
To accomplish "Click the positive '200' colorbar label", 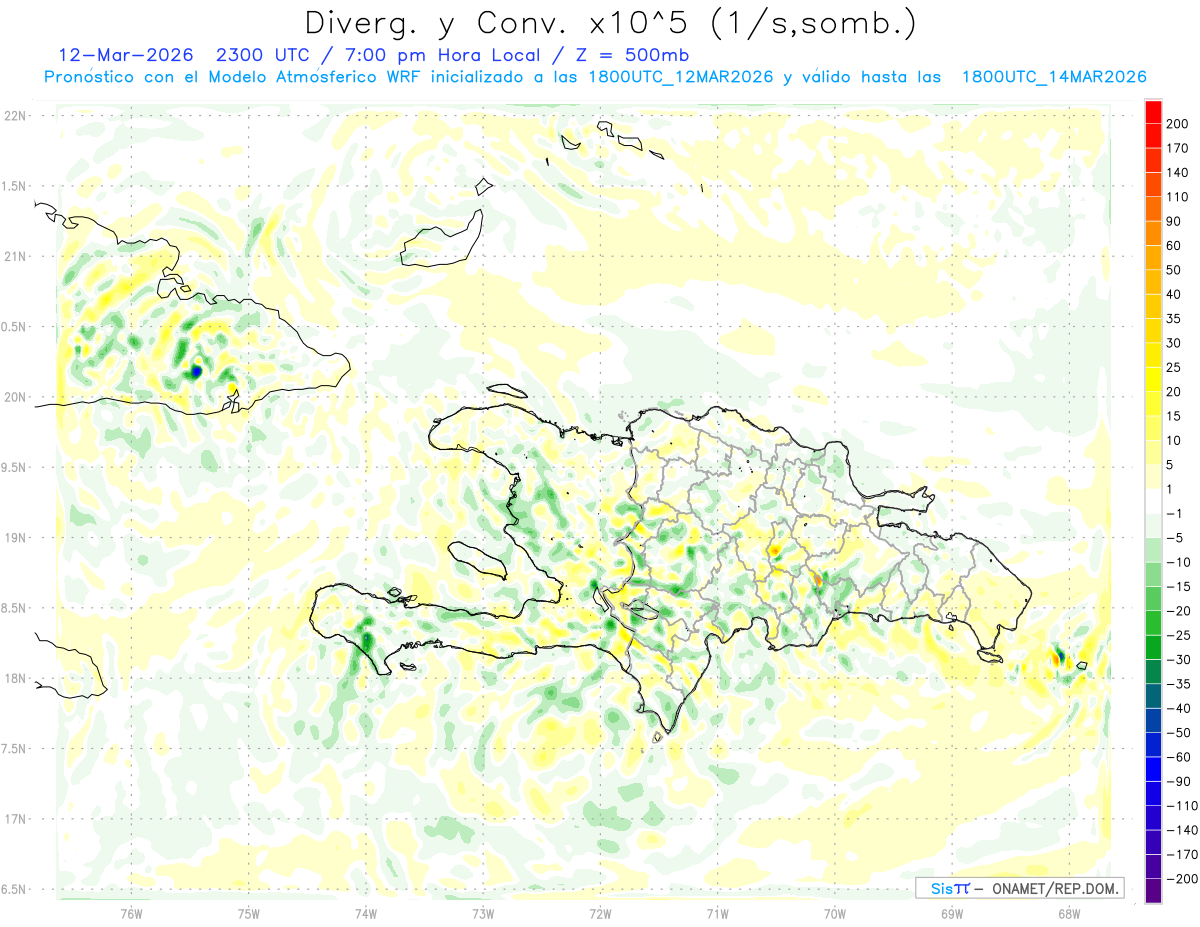I will click(x=1177, y=124).
